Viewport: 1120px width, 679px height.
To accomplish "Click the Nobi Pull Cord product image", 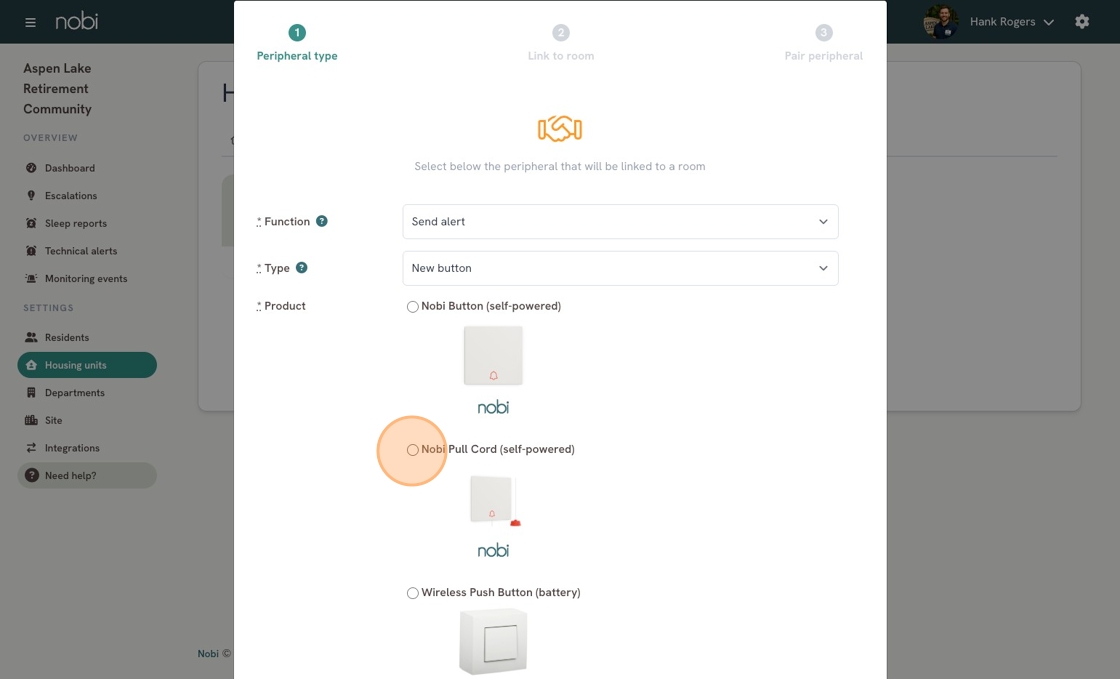I will pyautogui.click(x=494, y=500).
